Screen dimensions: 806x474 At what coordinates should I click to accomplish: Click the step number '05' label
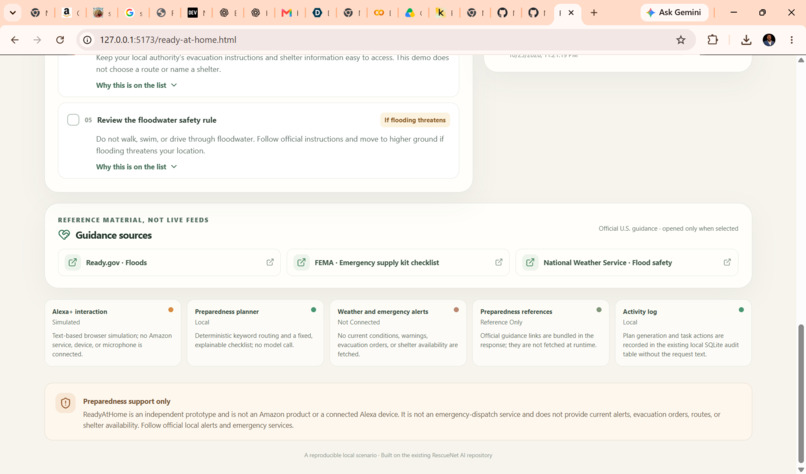(x=88, y=120)
